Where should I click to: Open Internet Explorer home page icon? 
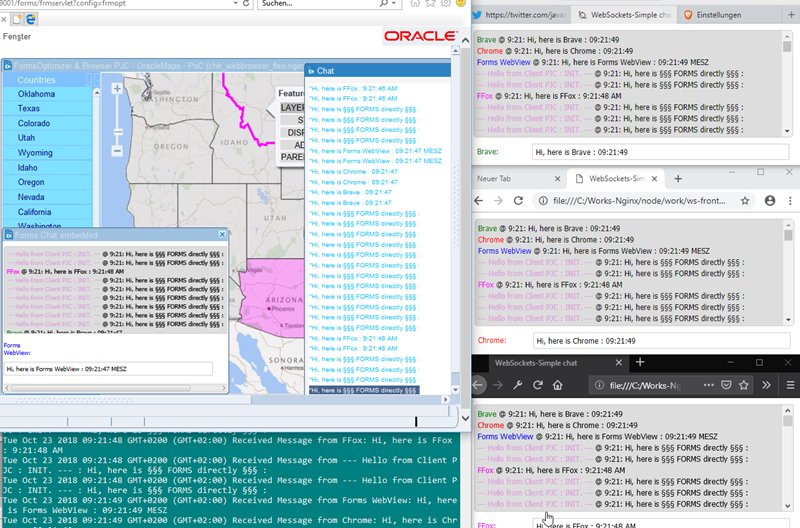tap(415, 3)
